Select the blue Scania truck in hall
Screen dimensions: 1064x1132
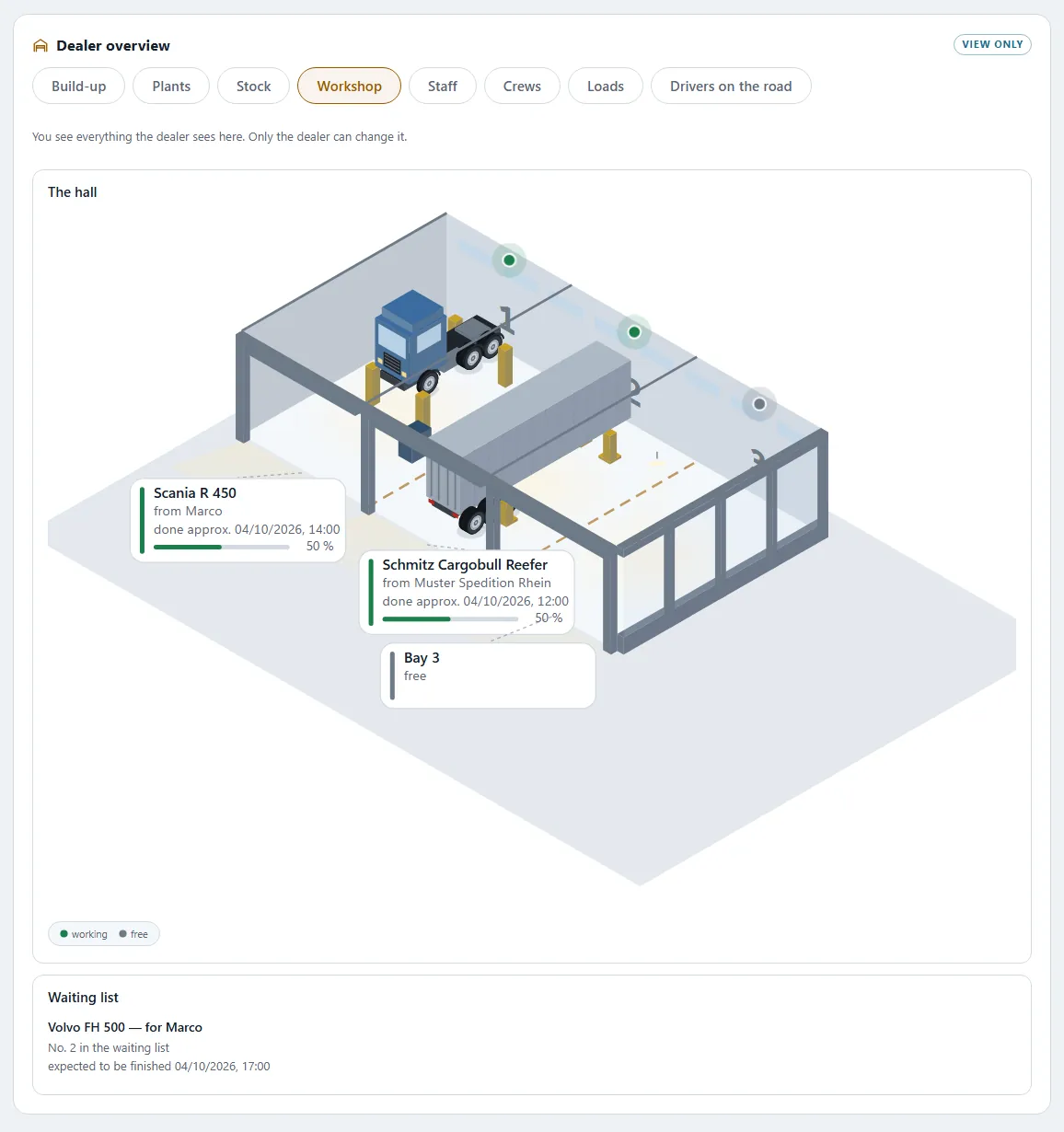point(440,343)
